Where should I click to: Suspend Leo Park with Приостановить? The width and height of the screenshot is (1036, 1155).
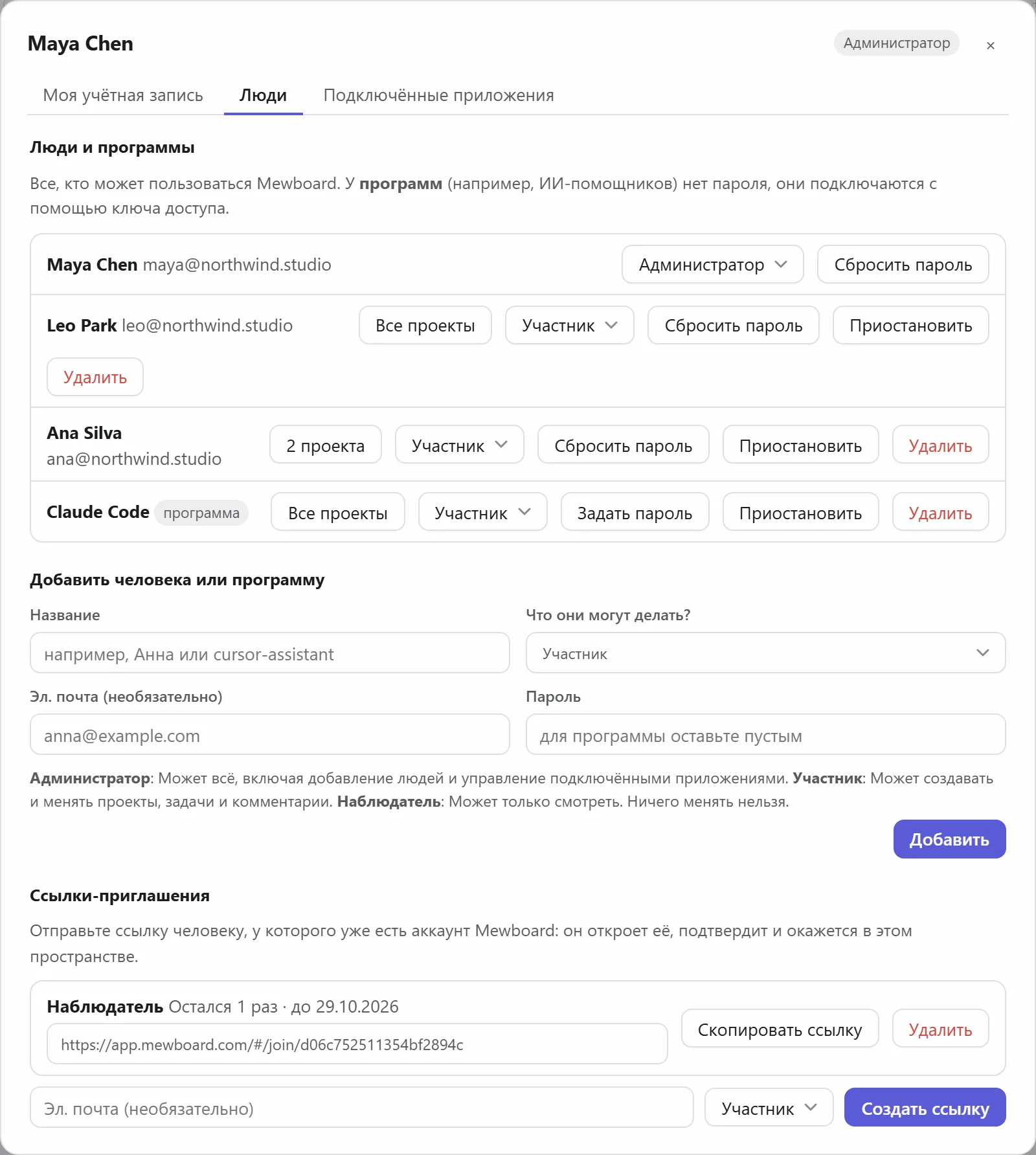pyautogui.click(x=910, y=325)
